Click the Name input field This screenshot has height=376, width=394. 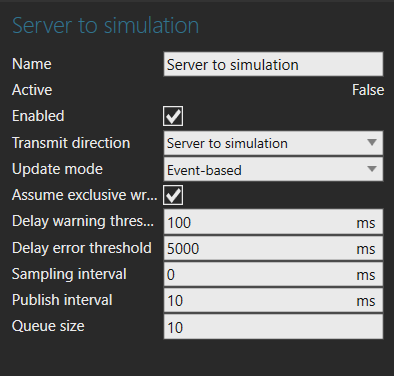[273, 64]
